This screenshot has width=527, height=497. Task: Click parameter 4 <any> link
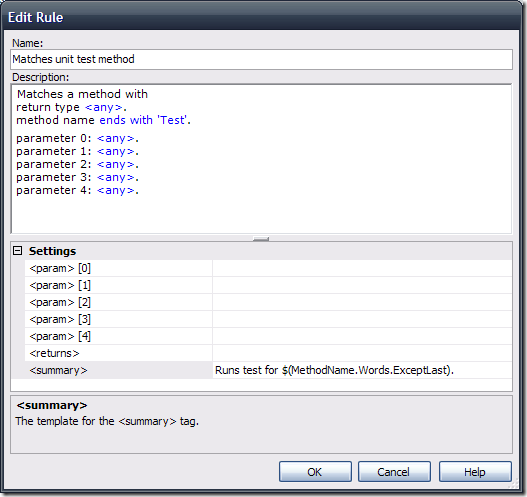[116, 191]
